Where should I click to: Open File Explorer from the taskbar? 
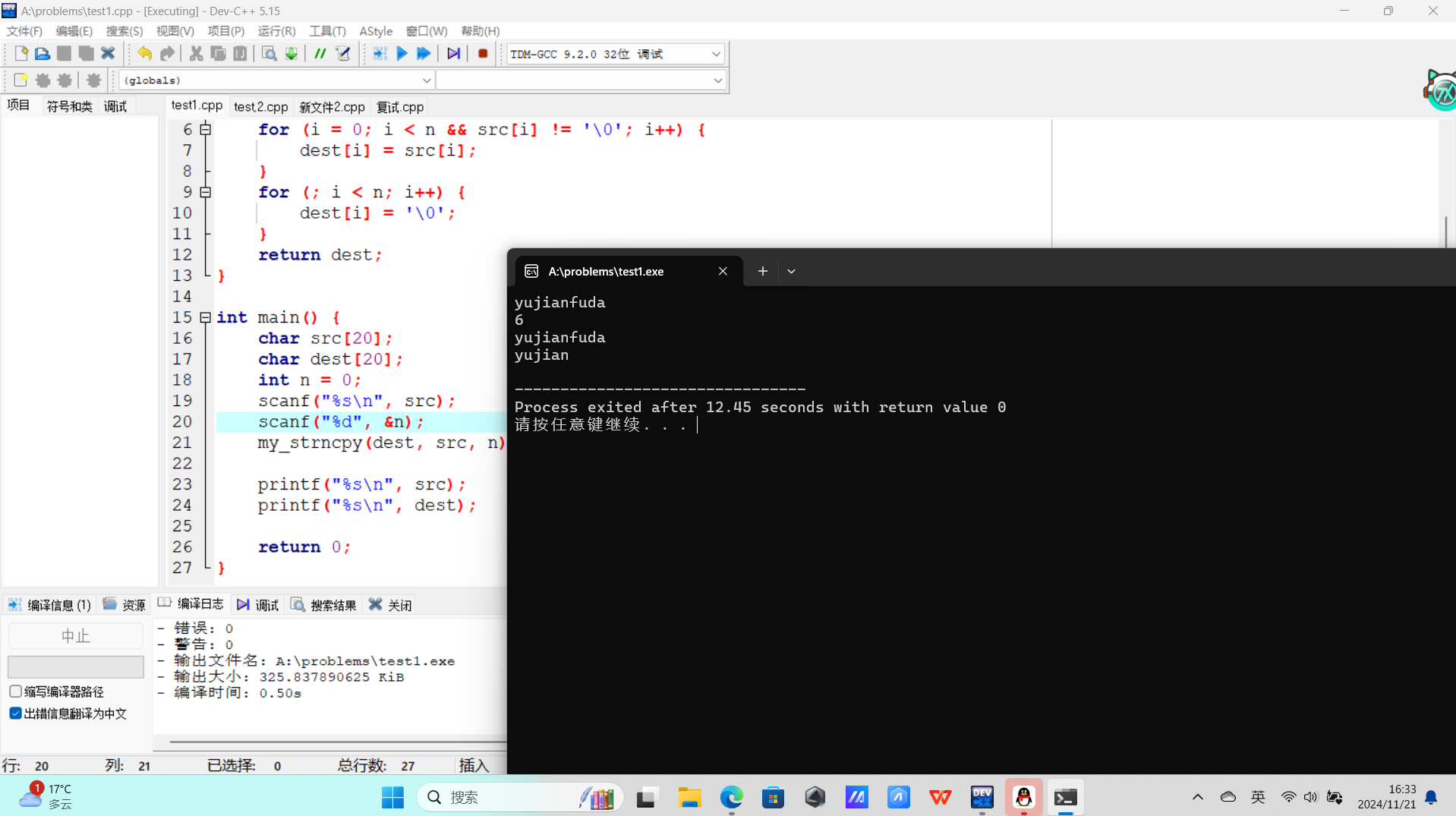point(689,797)
